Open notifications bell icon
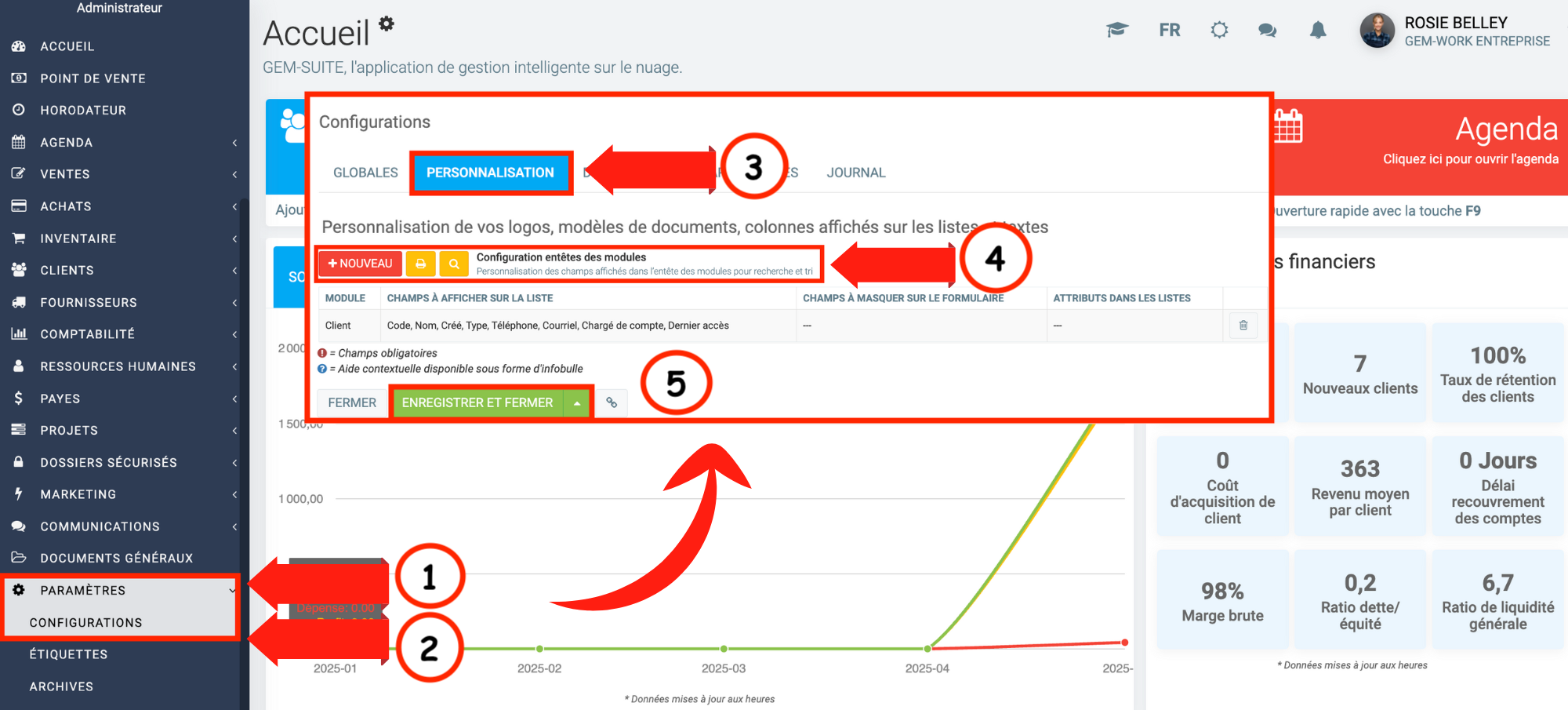Image resolution: width=1568 pixels, height=710 pixels. point(1318,31)
